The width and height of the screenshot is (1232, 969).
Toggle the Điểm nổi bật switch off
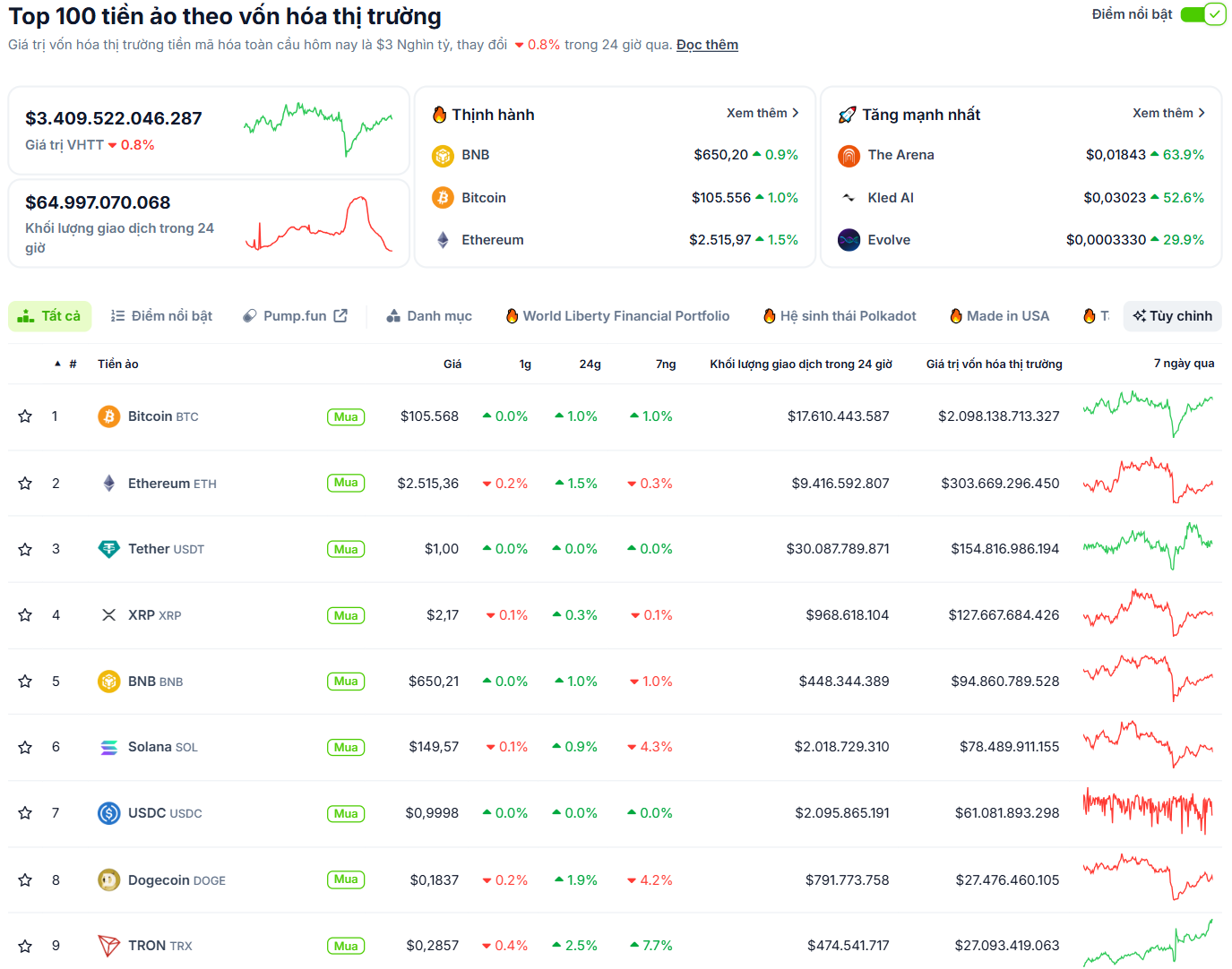click(x=1202, y=14)
